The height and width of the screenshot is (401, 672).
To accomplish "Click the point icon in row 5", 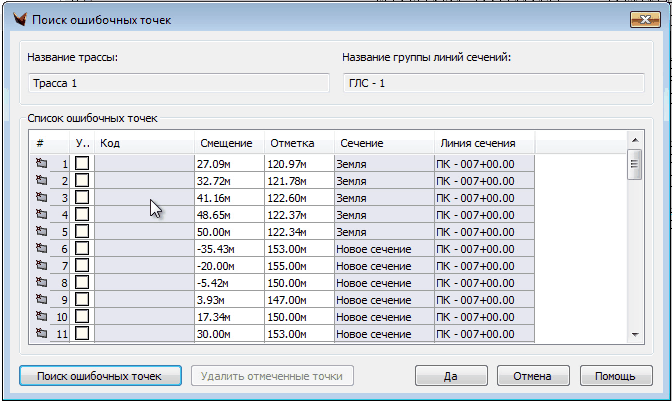I will [42, 231].
